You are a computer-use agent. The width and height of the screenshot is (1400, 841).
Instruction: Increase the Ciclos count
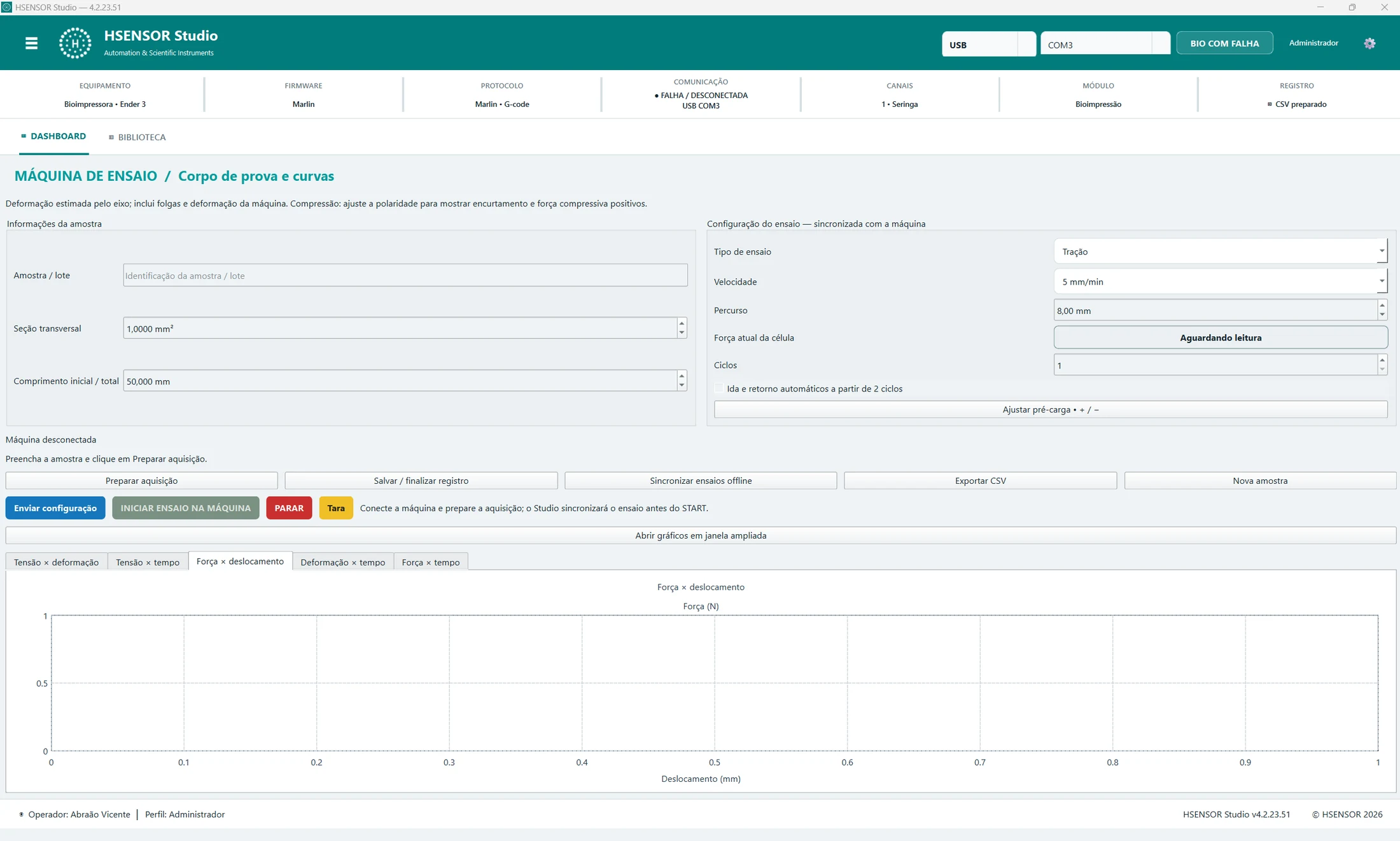coord(1382,360)
